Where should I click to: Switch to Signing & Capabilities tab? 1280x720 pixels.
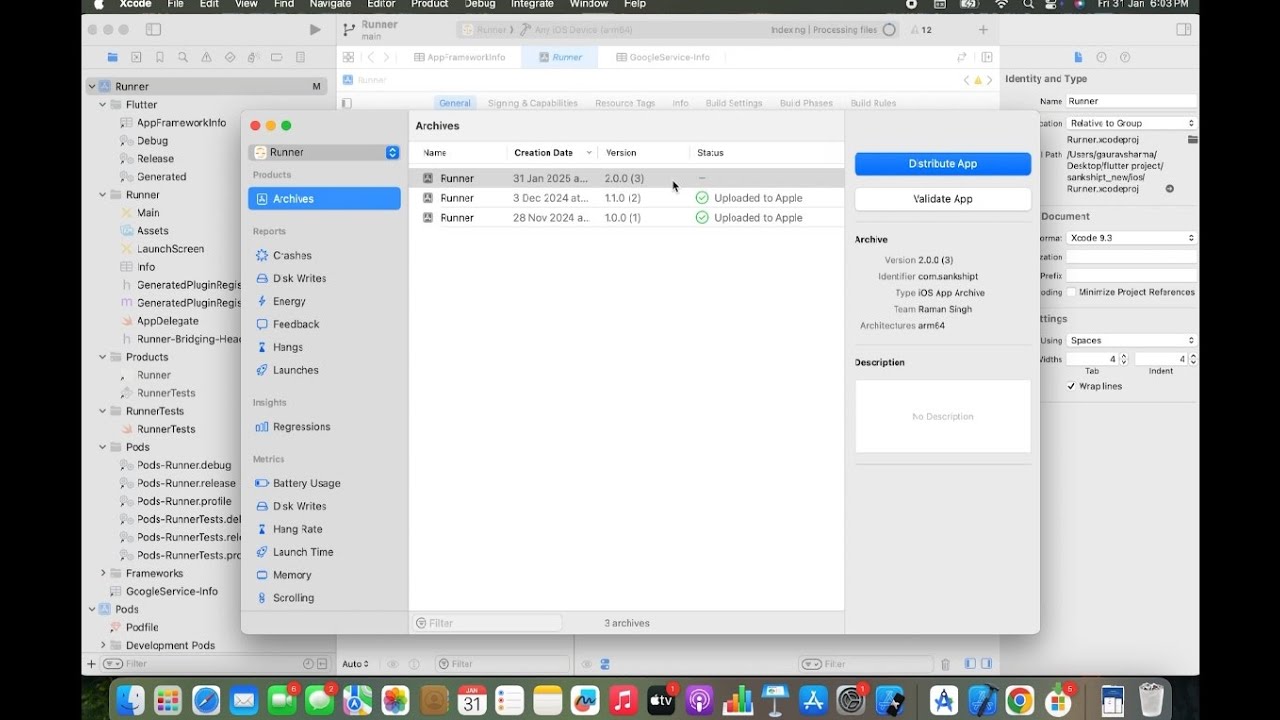point(533,103)
